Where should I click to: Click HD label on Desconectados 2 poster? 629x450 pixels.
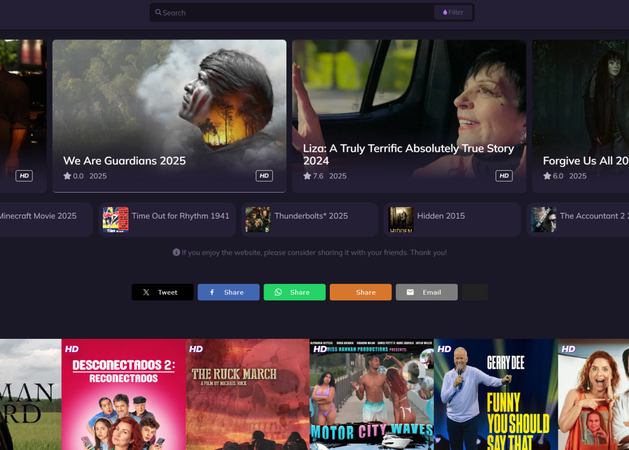click(72, 349)
